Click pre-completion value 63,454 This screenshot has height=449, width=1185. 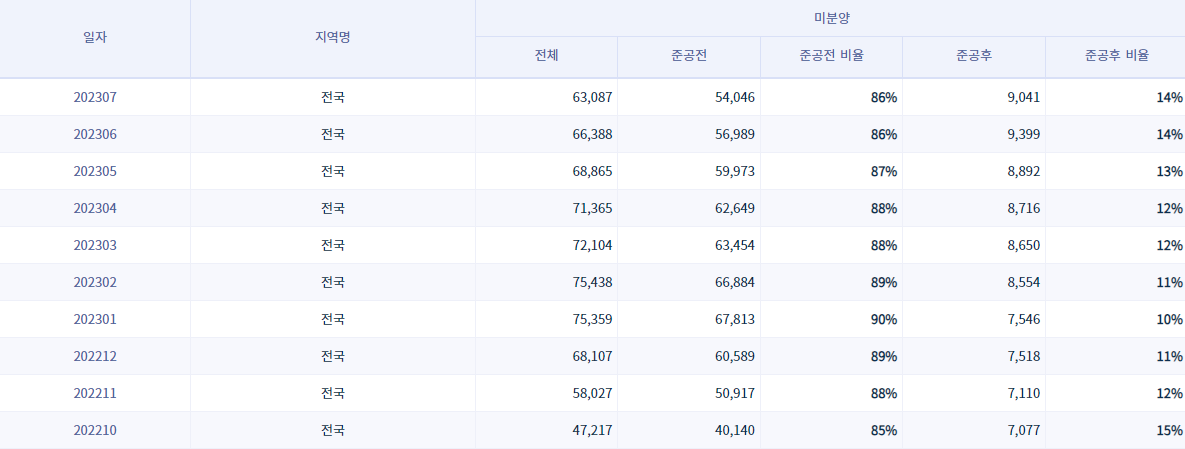(735, 245)
